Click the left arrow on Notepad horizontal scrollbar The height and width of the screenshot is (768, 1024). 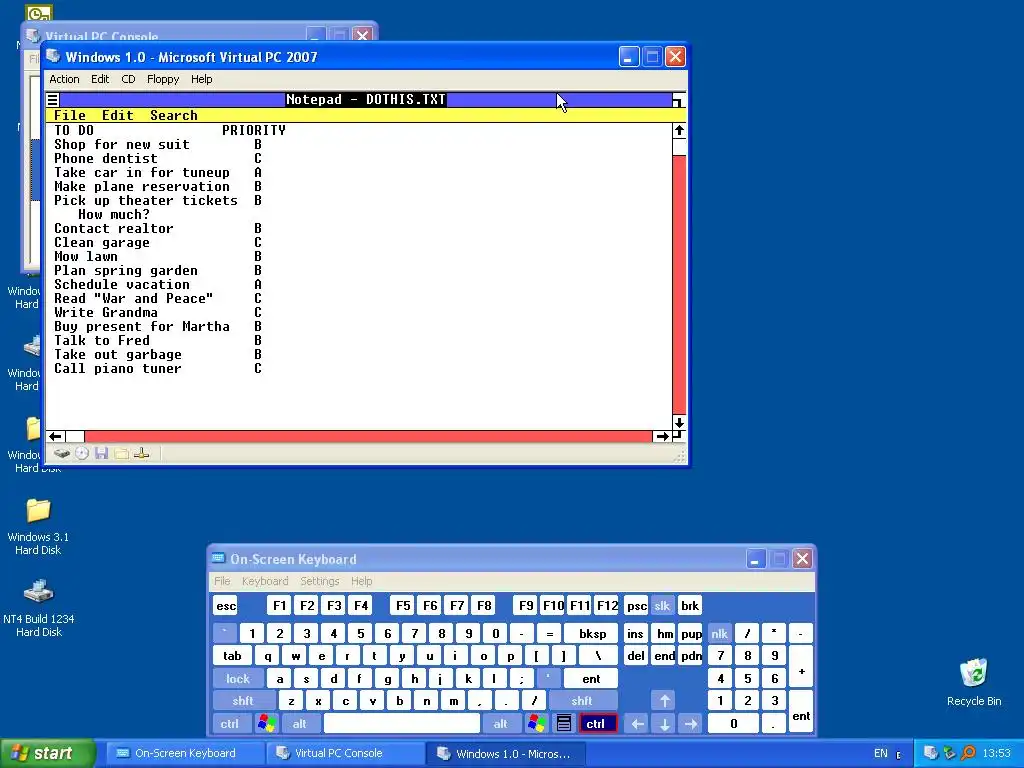pos(56,436)
